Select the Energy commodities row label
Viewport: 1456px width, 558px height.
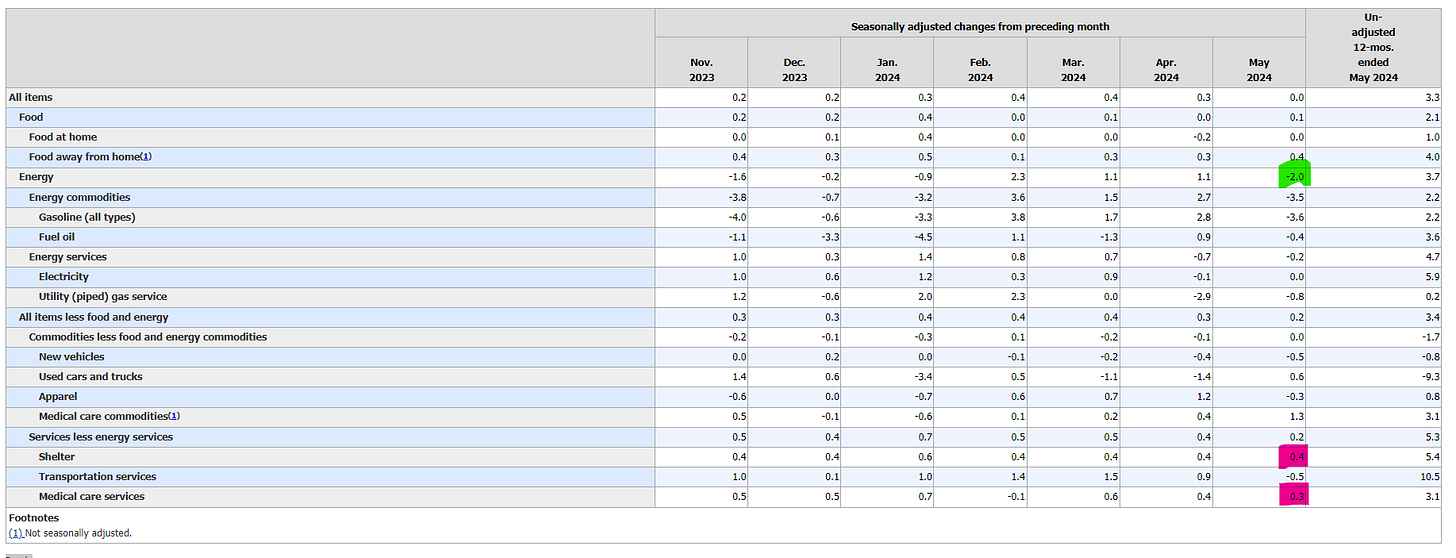click(80, 197)
